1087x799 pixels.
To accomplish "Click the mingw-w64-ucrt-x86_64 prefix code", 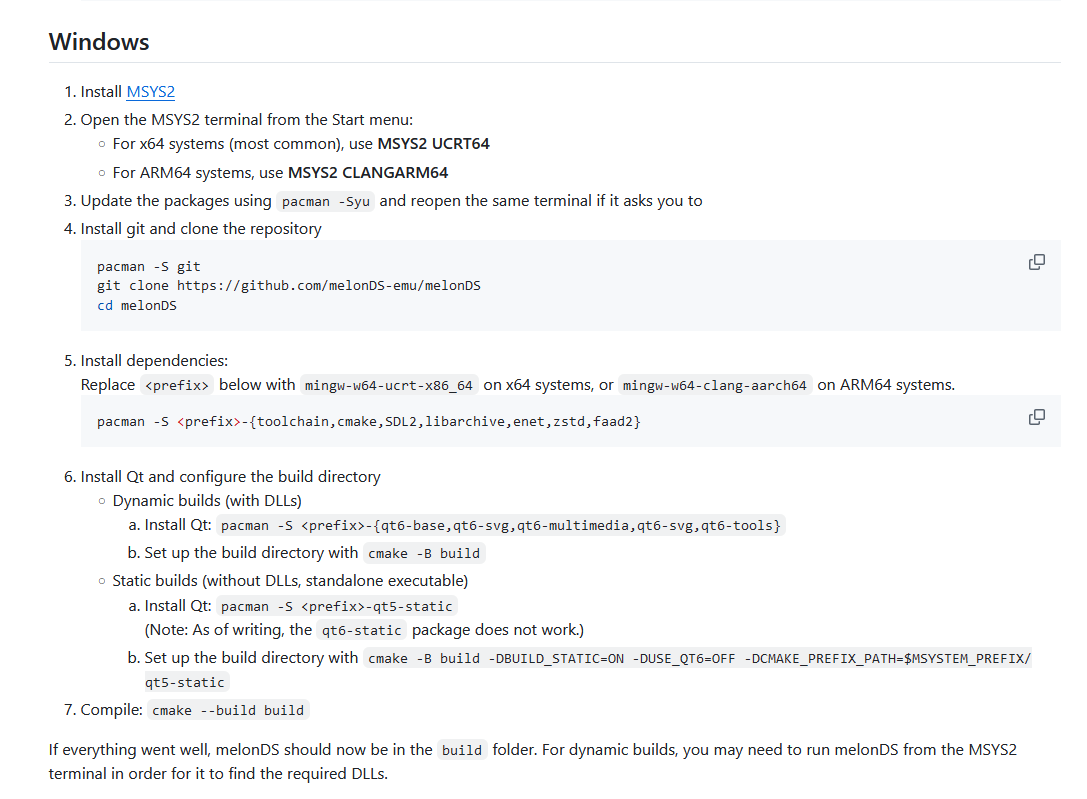I will (389, 386).
